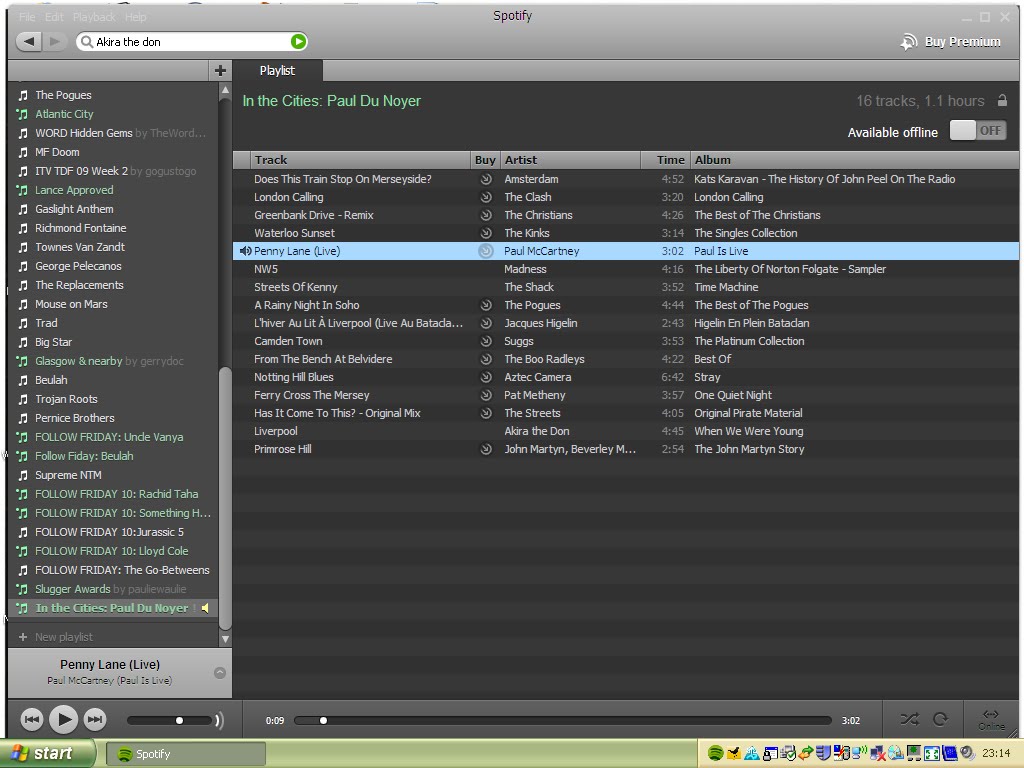
Task: Toggle repeat mode
Action: tap(940, 720)
